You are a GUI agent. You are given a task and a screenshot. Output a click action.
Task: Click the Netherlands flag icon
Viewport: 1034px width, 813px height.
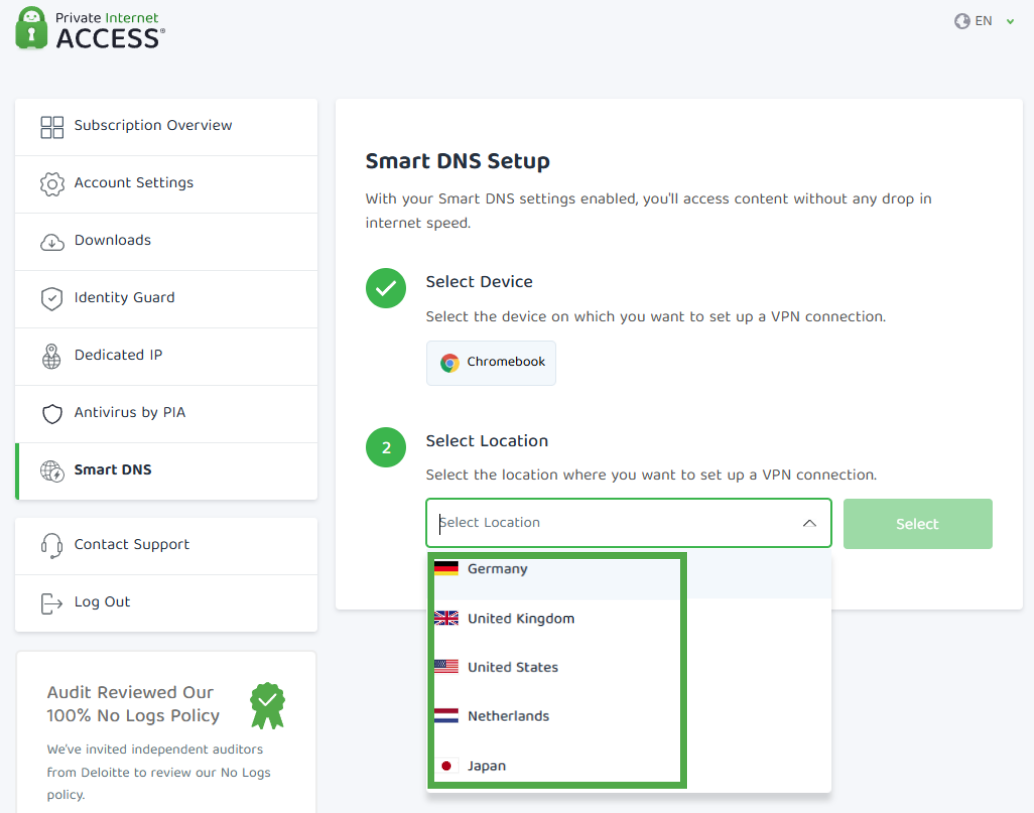[x=446, y=715]
